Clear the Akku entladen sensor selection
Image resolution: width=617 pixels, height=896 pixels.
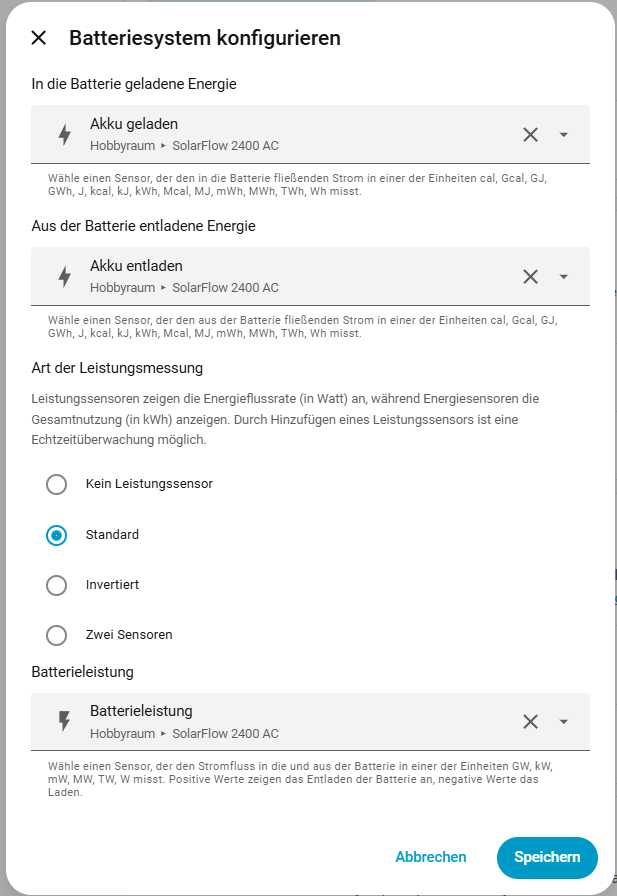click(530, 277)
